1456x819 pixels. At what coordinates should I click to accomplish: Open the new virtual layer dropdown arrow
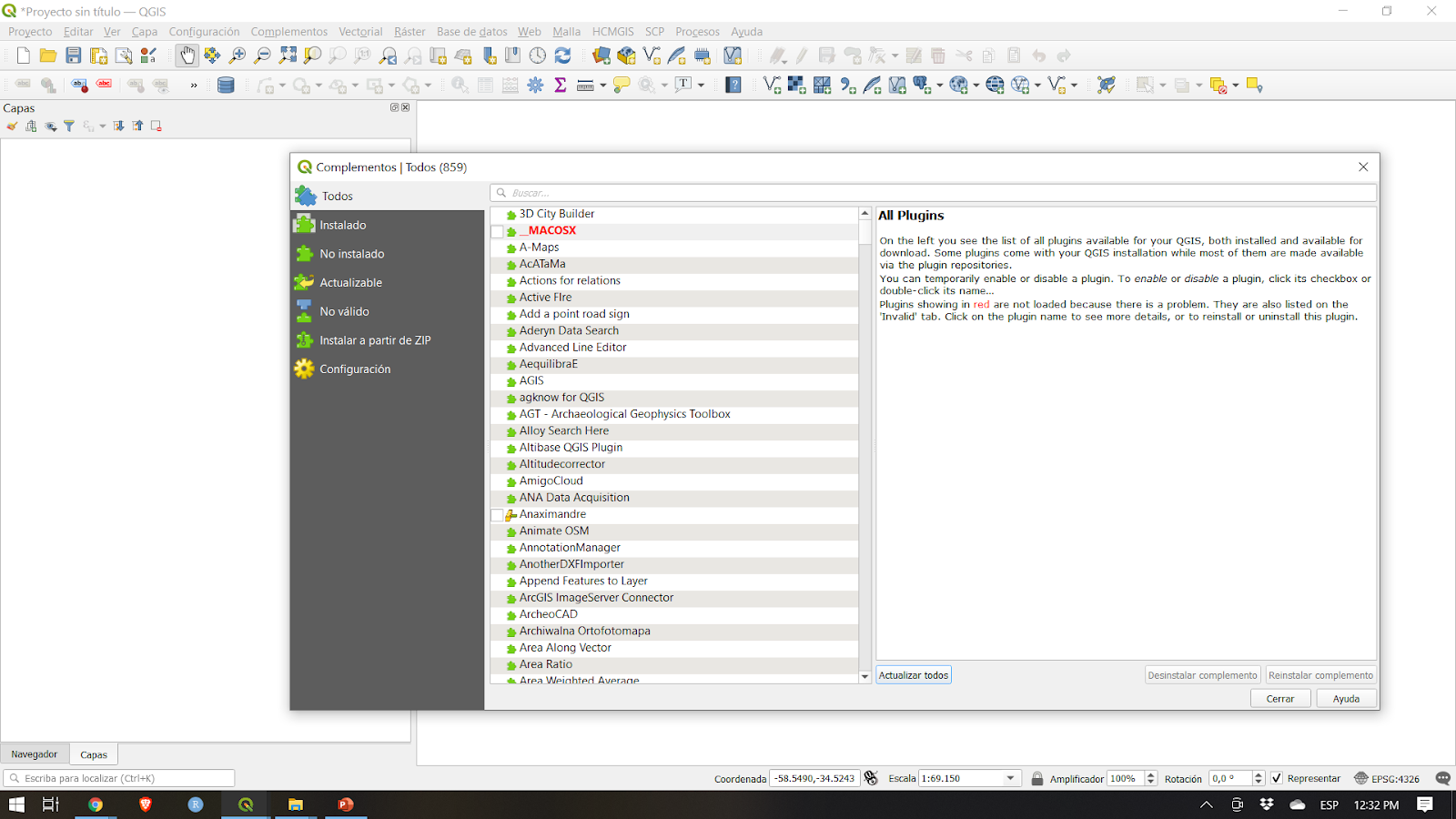tap(1075, 86)
